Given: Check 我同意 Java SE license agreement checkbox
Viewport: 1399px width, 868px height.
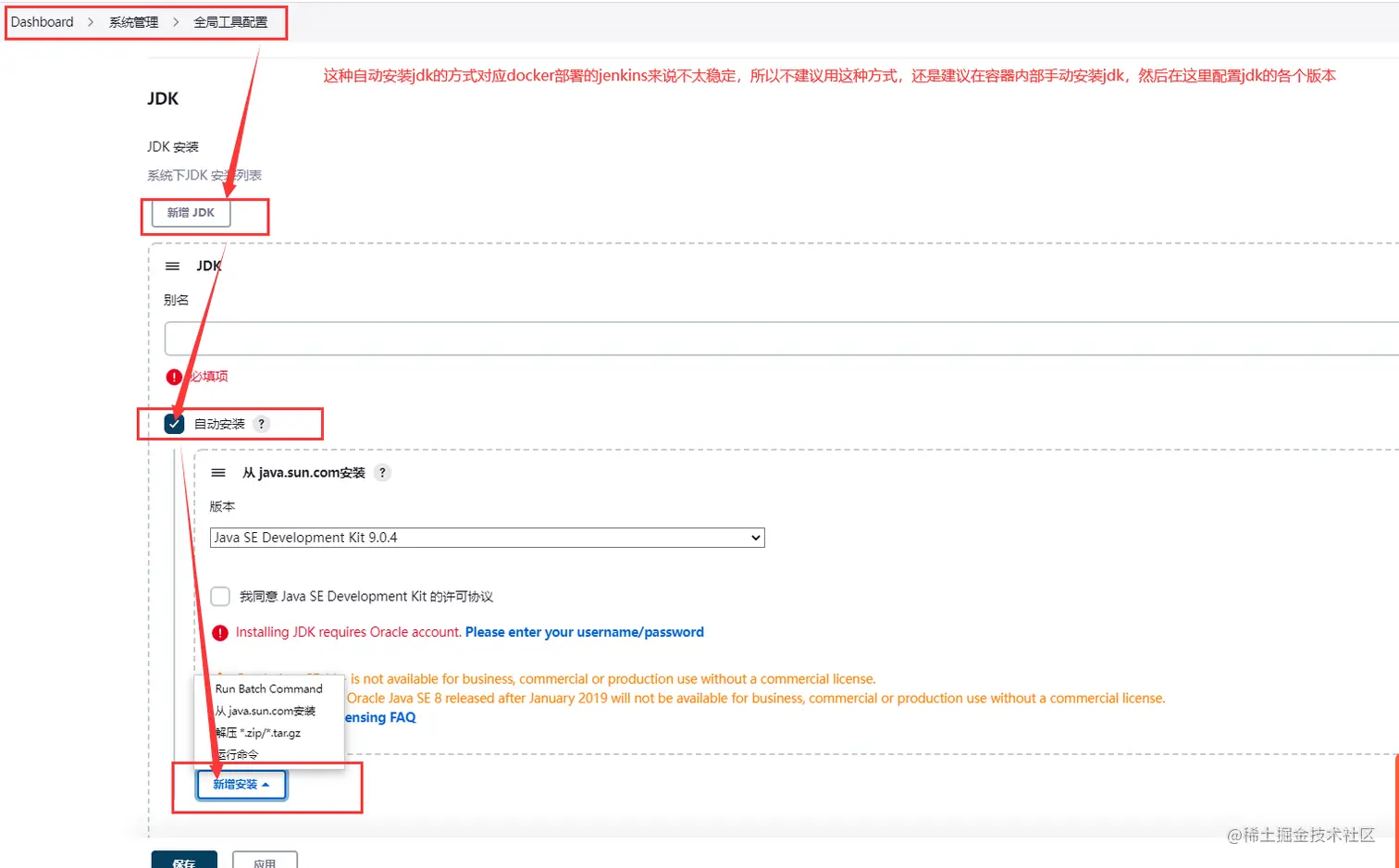Looking at the screenshot, I should tap(220, 596).
